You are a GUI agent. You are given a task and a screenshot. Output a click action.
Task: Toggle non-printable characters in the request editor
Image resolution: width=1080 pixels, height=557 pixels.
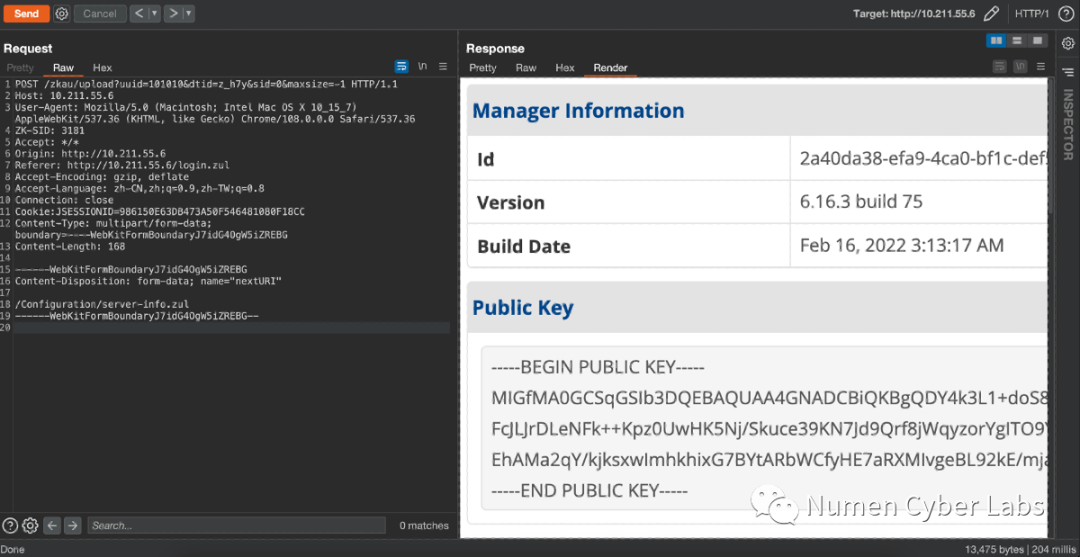coord(423,67)
